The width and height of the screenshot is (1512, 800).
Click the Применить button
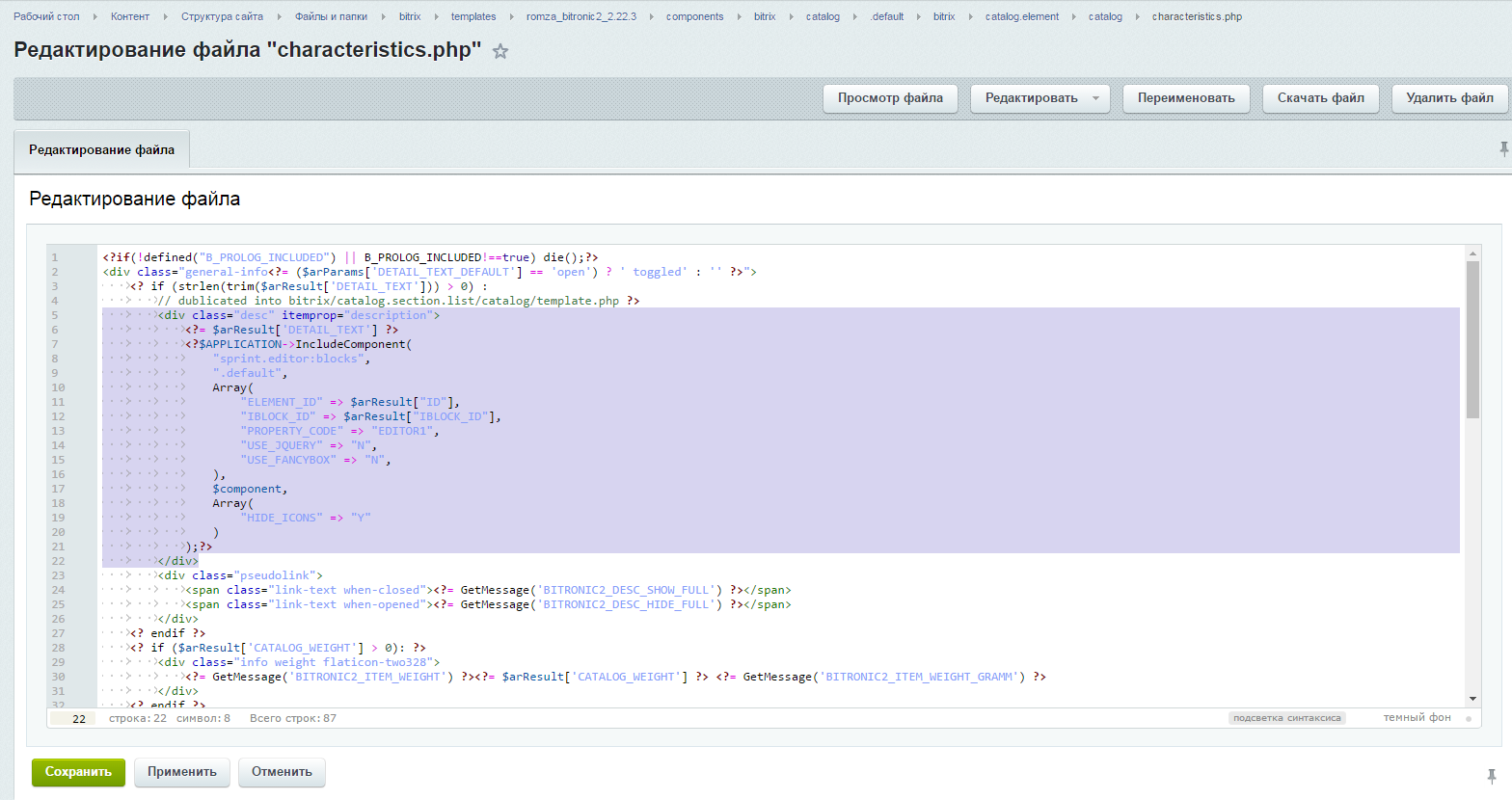[x=182, y=772]
